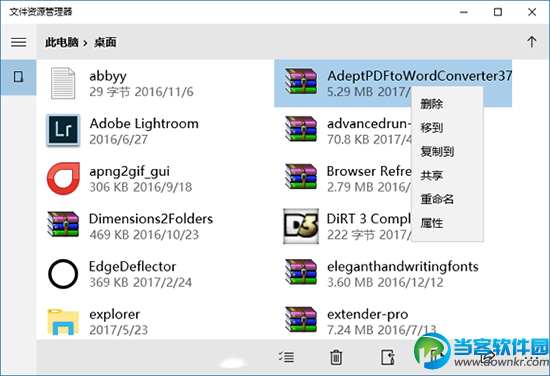Click the 2016/6/27 date under Adobe Lightroom
The image size is (550, 376).
click(118, 140)
